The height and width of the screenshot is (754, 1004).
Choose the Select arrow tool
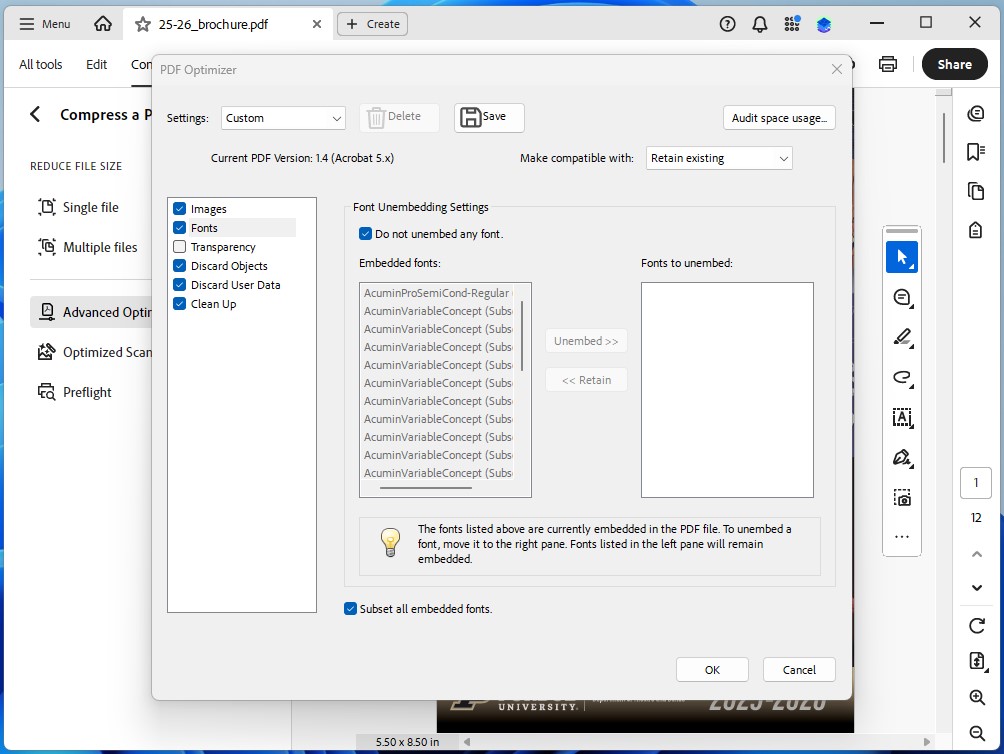pos(902,257)
